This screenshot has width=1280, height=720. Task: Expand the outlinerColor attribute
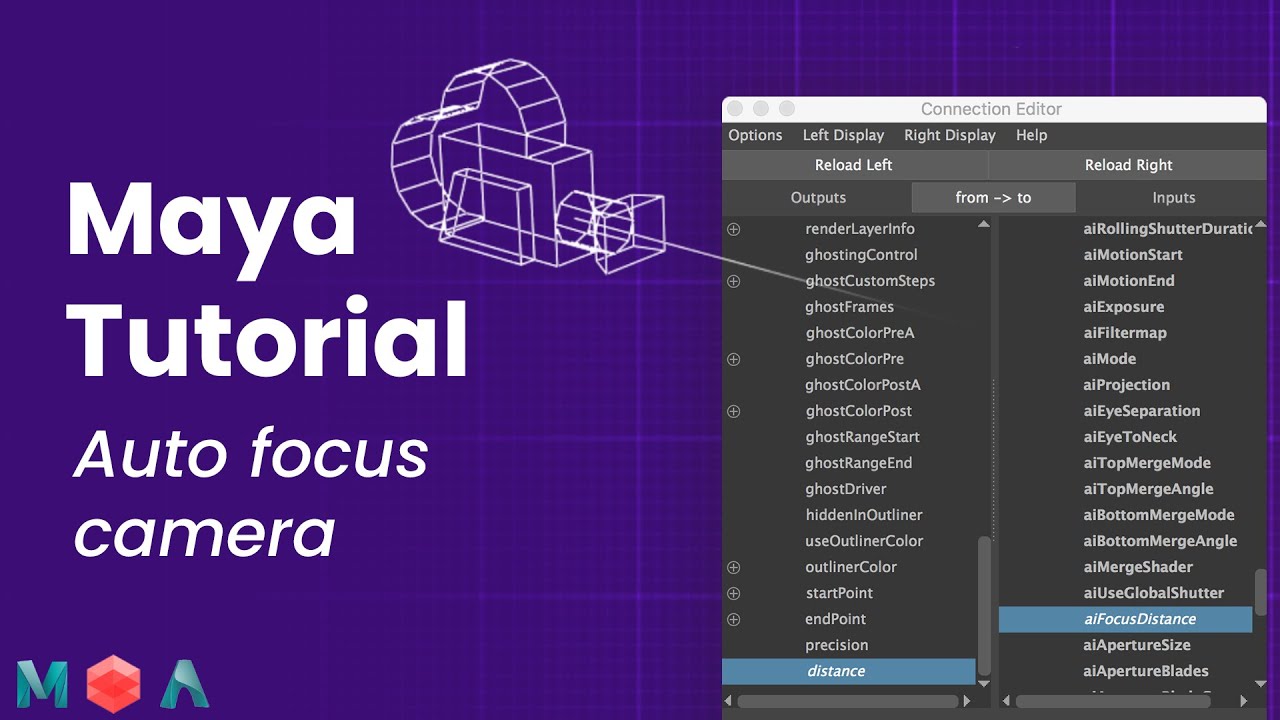pyautogui.click(x=733, y=567)
